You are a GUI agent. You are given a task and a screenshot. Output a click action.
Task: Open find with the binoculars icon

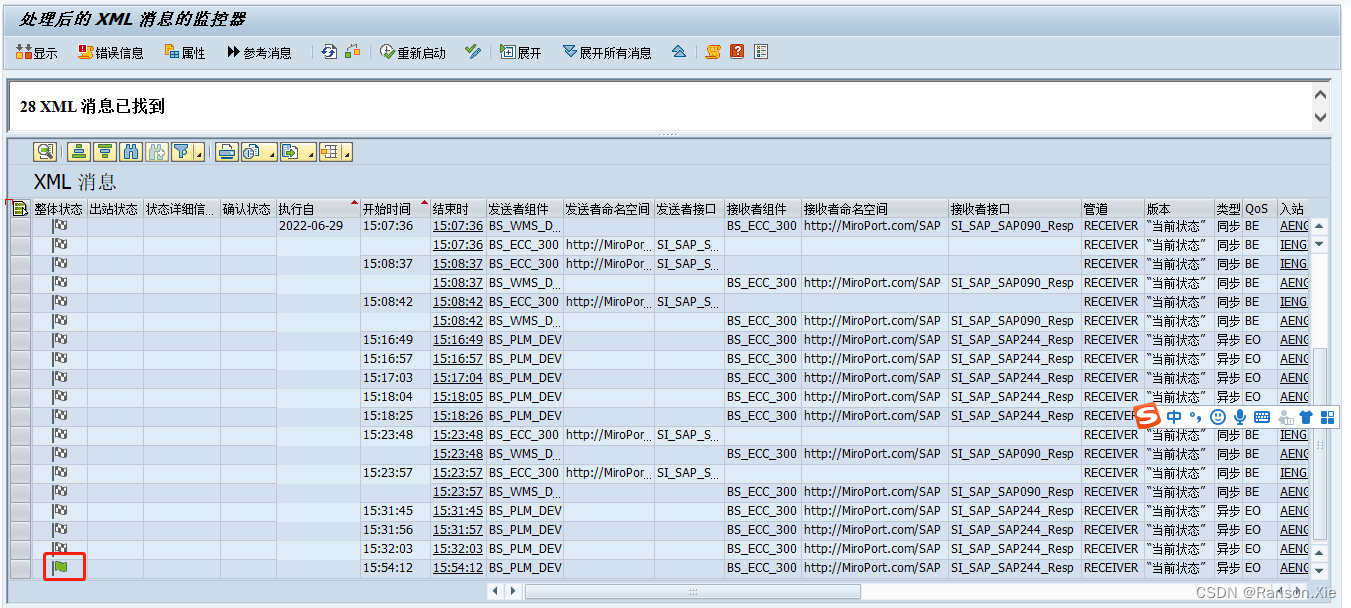coord(132,151)
